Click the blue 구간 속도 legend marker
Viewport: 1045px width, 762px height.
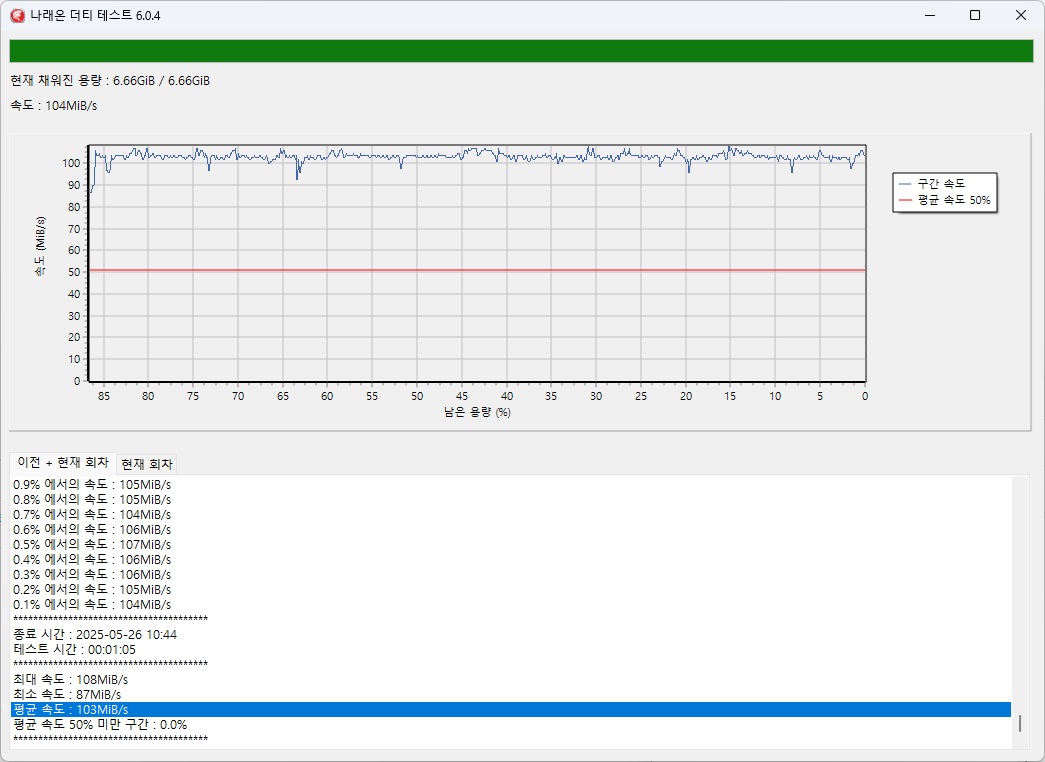point(905,183)
